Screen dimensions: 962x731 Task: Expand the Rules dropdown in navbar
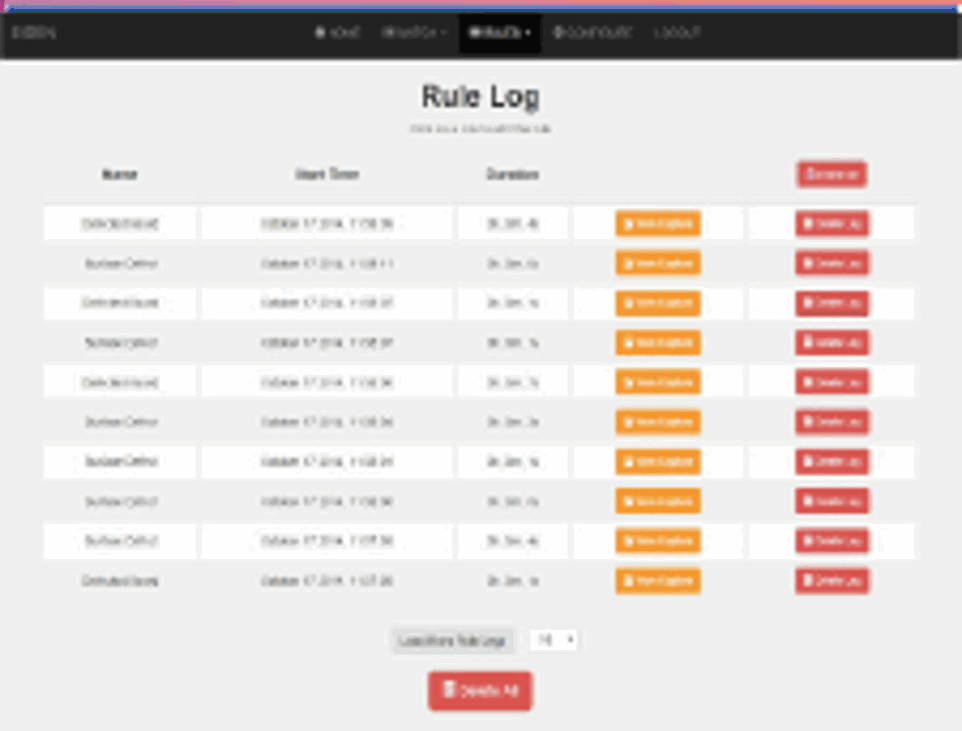point(499,33)
